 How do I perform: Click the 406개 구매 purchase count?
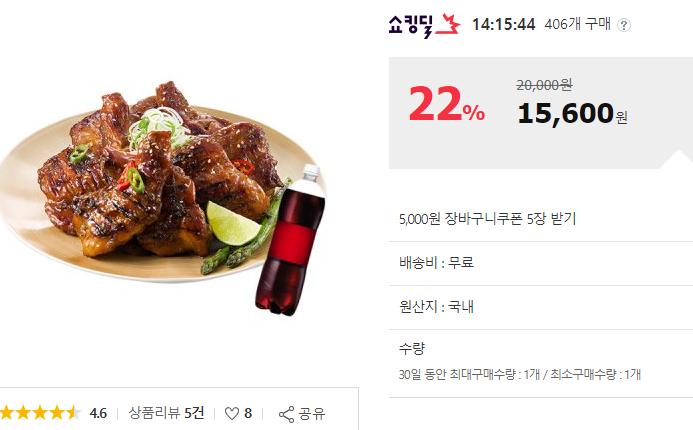(x=578, y=24)
